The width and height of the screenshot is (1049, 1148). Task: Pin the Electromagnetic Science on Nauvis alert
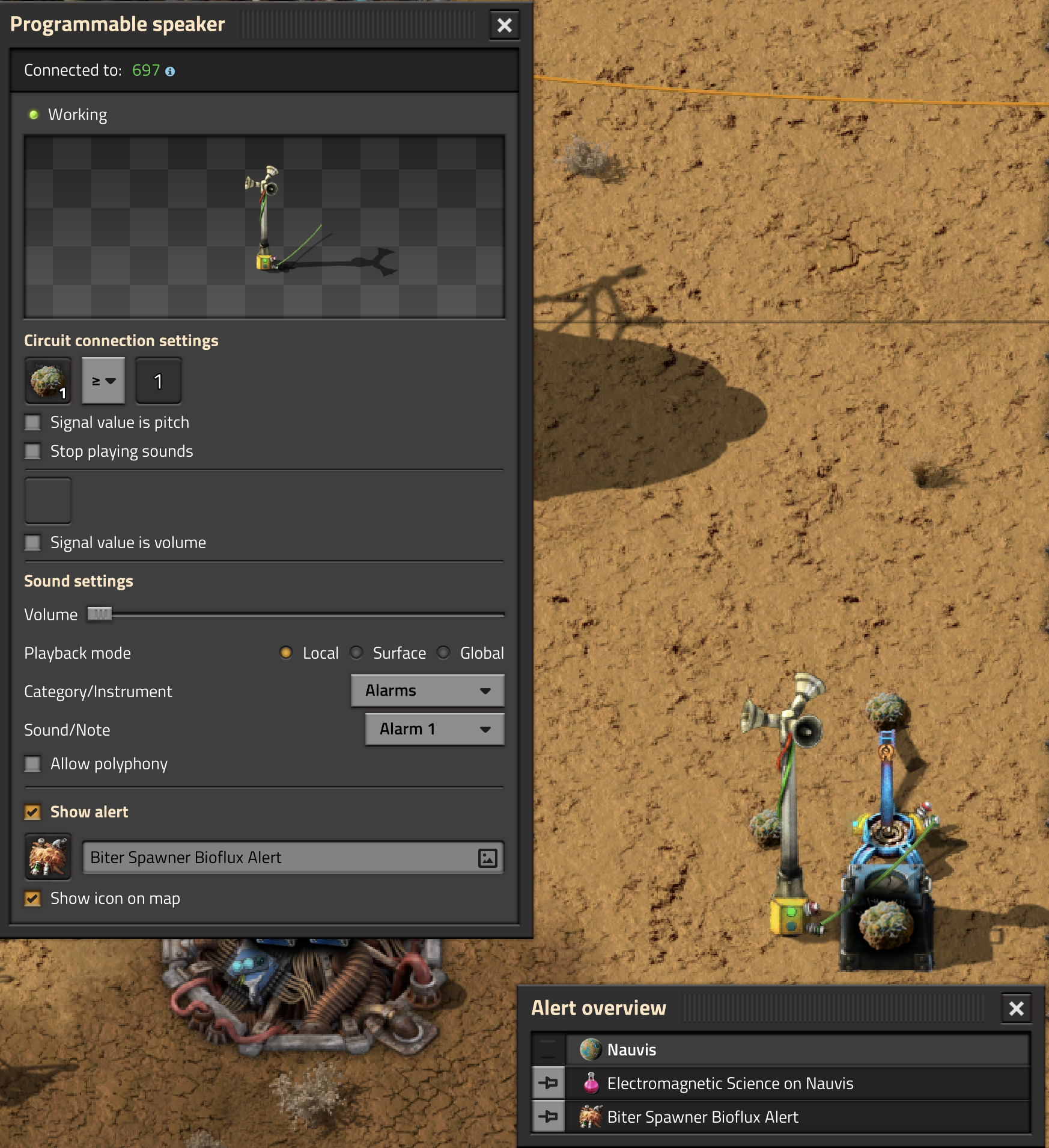click(x=548, y=1083)
